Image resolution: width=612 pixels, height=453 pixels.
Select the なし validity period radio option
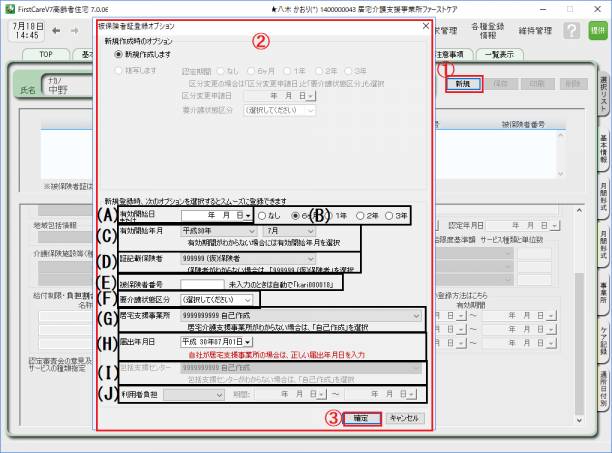click(x=261, y=215)
